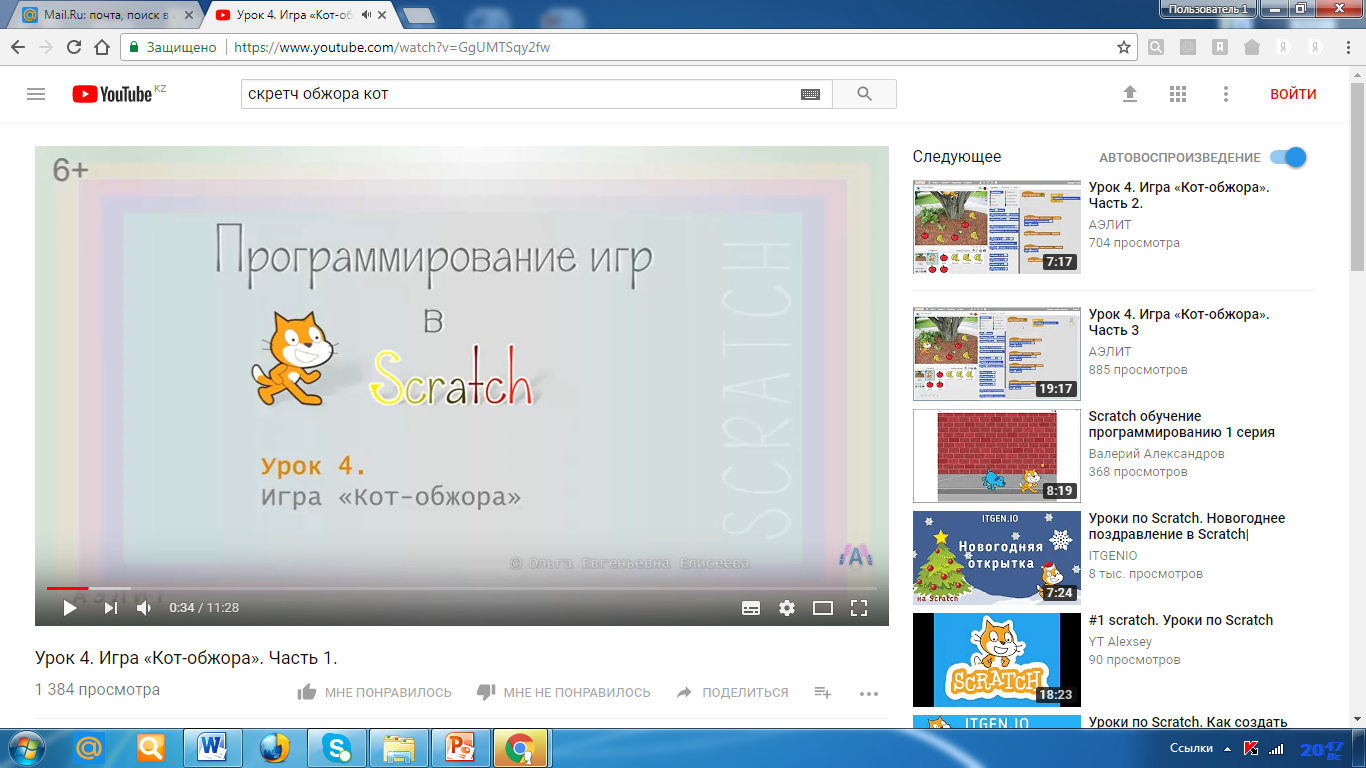
Task: Switch to the Mail.Ru browser tab
Action: (x=106, y=15)
